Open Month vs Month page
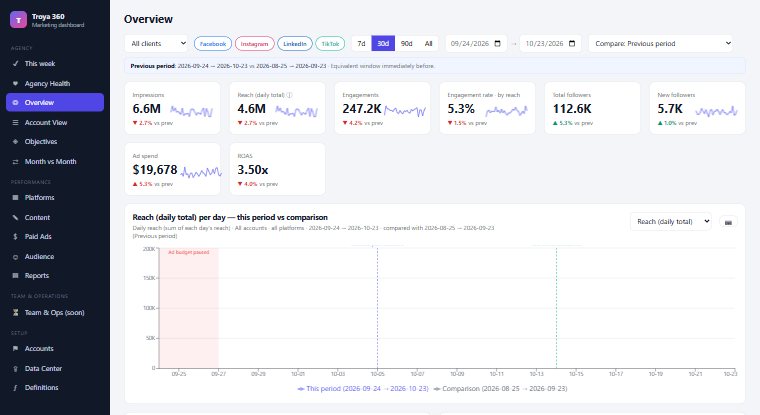This screenshot has width=760, height=415. pyautogui.click(x=55, y=161)
